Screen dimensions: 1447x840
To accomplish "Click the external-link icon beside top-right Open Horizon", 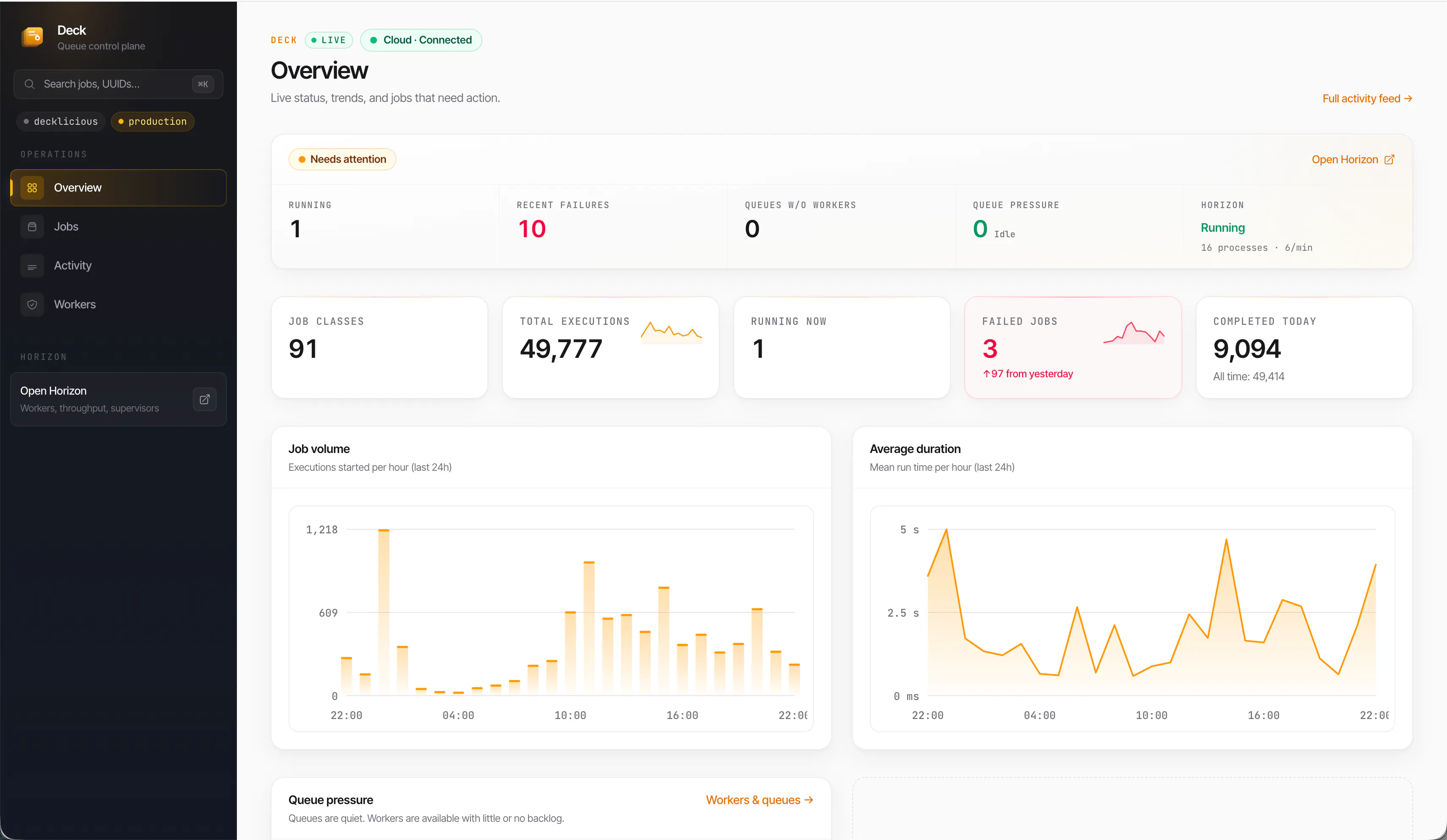I will point(1389,159).
